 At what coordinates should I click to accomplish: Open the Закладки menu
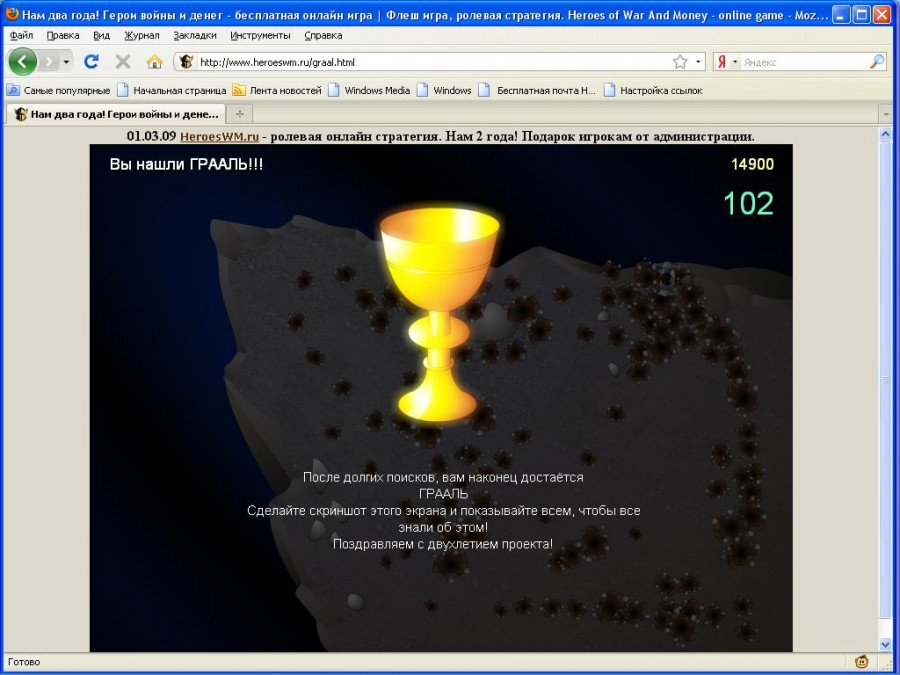195,35
